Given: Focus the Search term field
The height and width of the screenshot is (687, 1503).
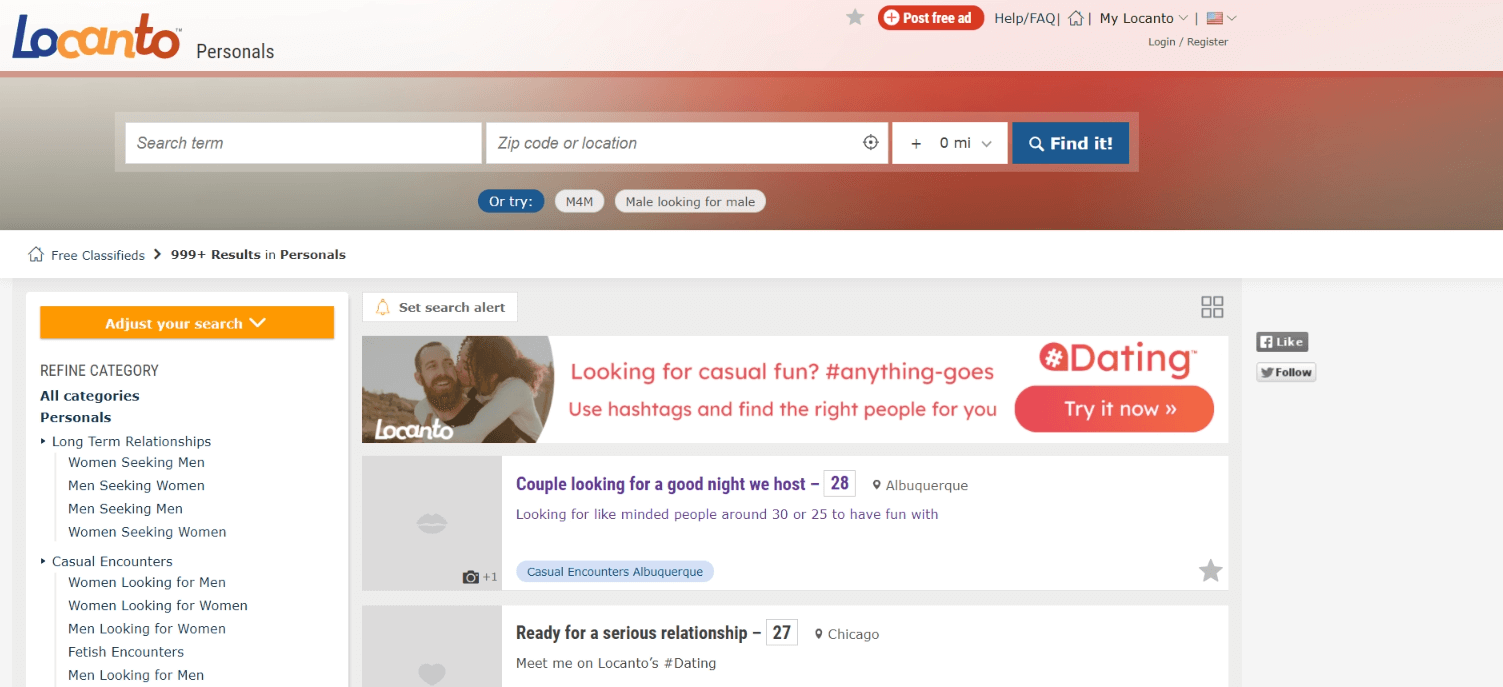Looking at the screenshot, I should (303, 143).
